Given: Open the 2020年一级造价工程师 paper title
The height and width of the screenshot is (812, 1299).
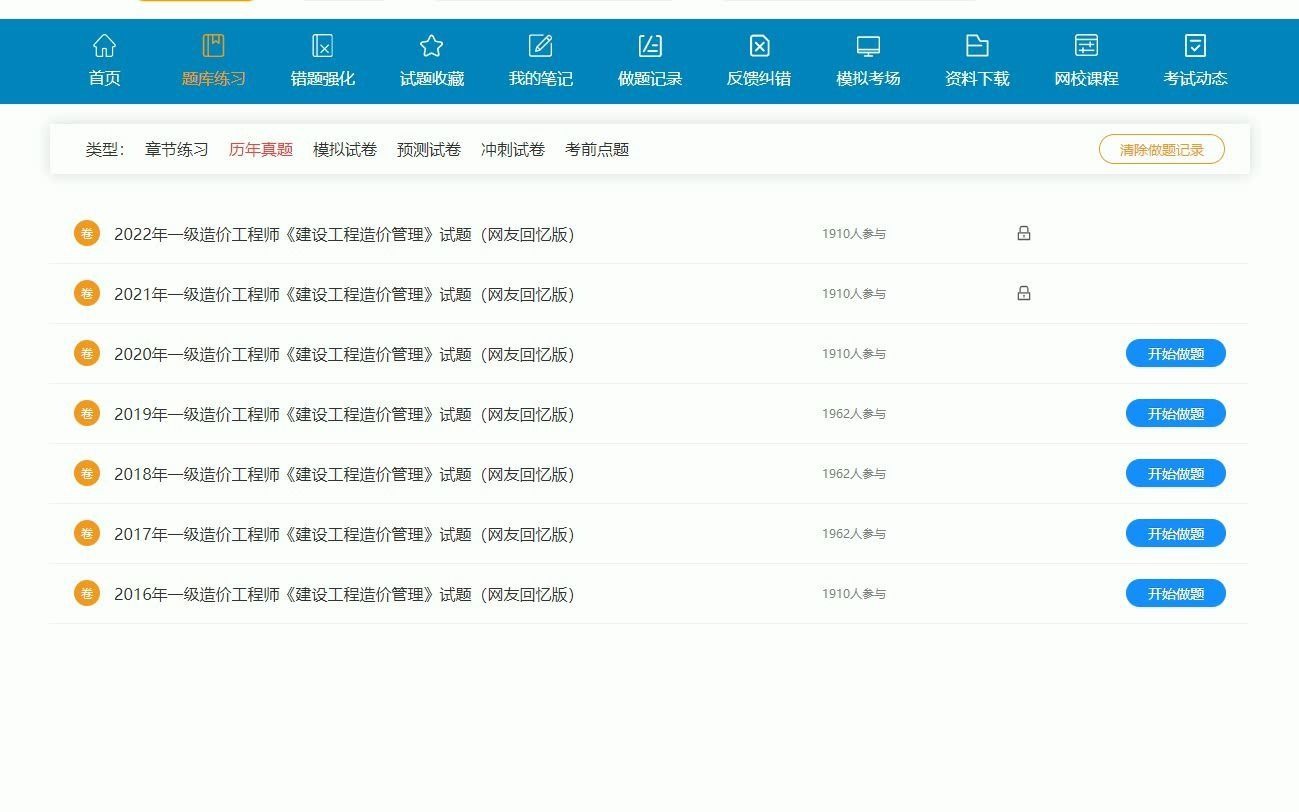Looking at the screenshot, I should click(x=344, y=354).
